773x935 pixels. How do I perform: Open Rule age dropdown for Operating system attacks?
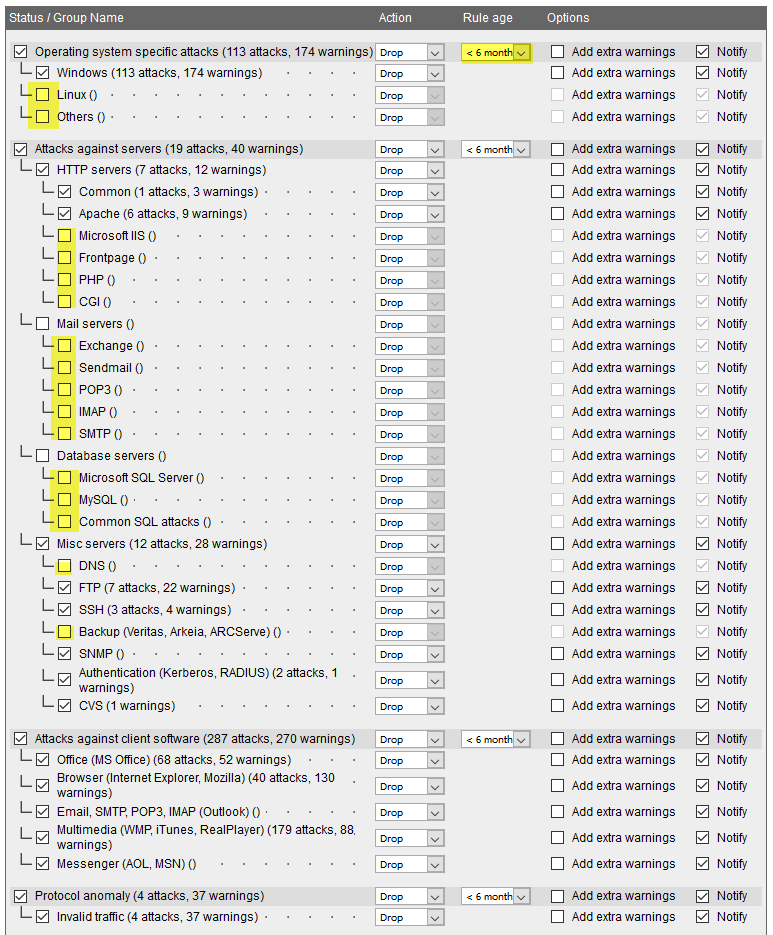(x=496, y=52)
